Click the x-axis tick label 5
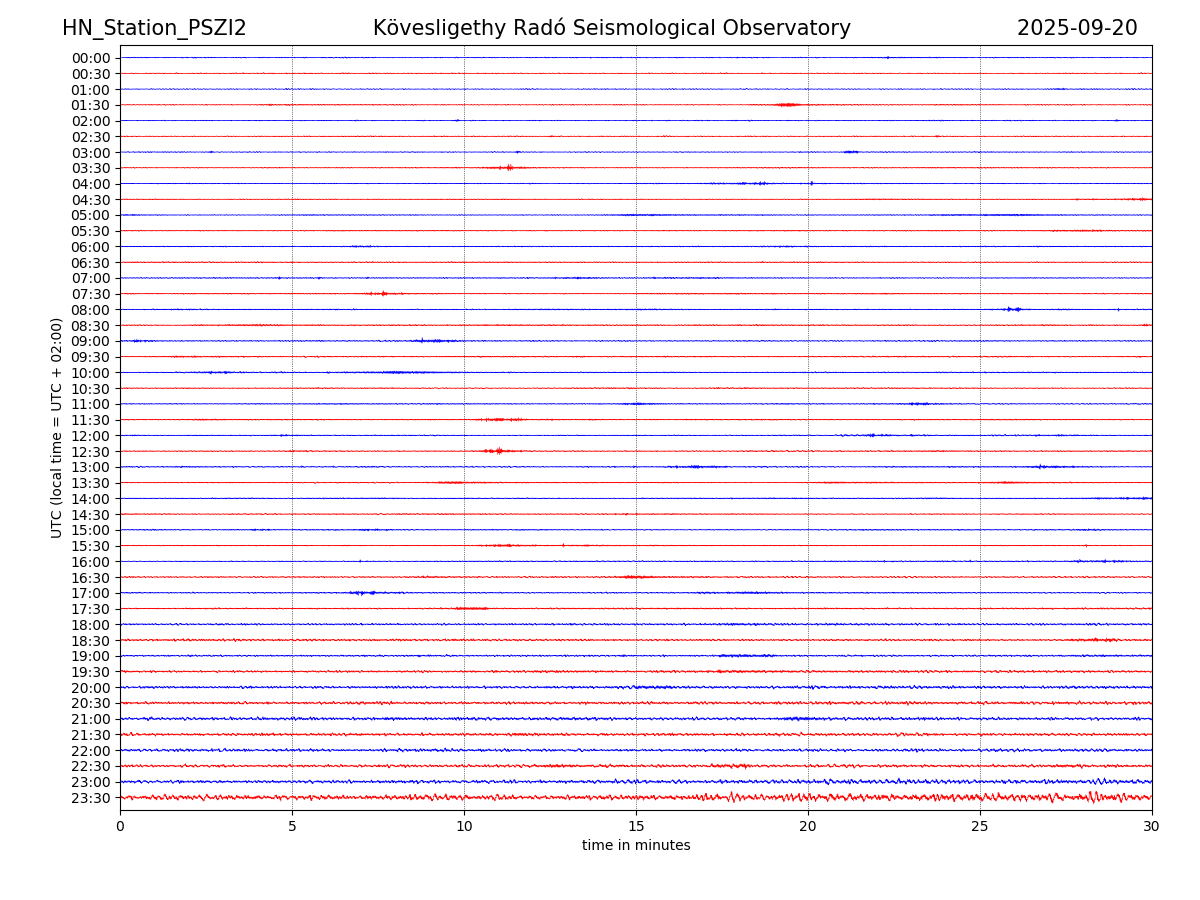 point(292,826)
